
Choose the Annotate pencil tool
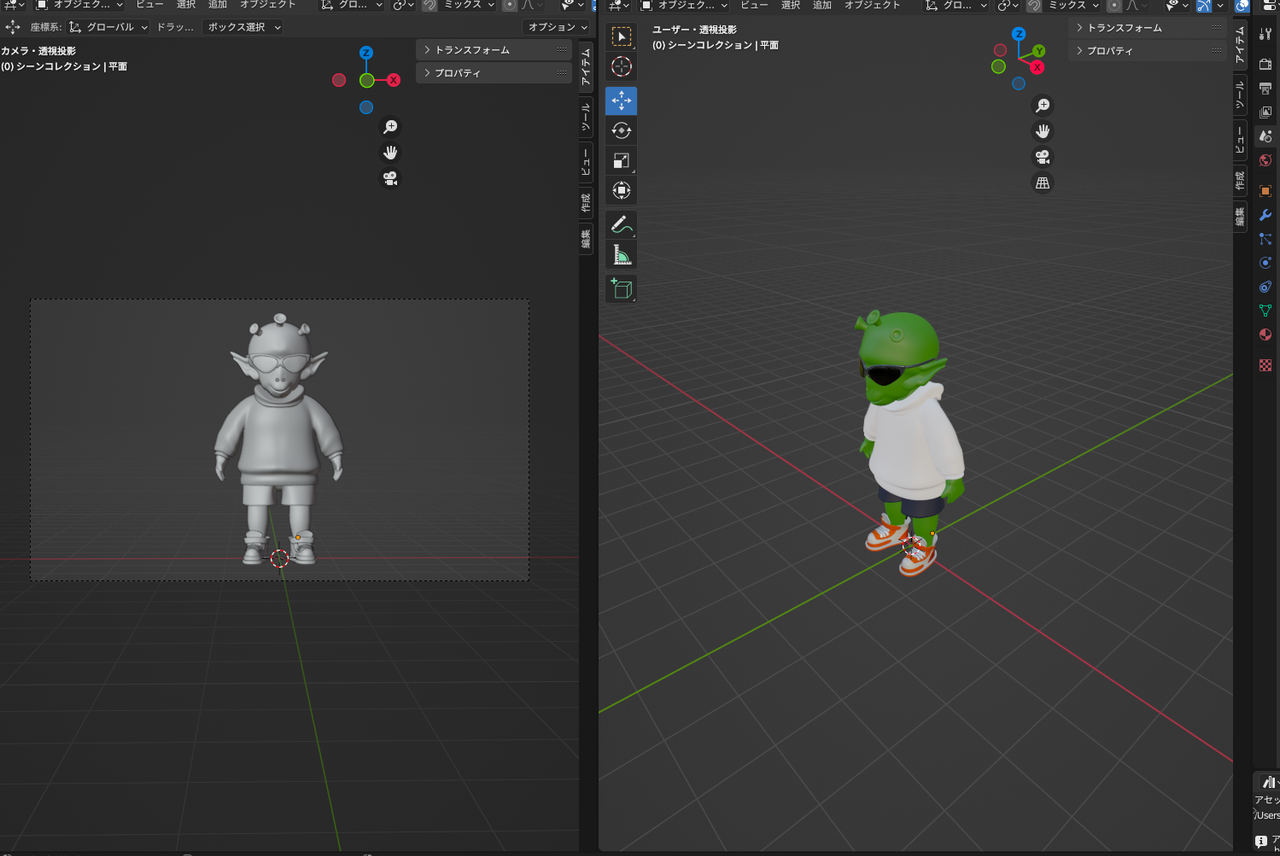pos(621,225)
